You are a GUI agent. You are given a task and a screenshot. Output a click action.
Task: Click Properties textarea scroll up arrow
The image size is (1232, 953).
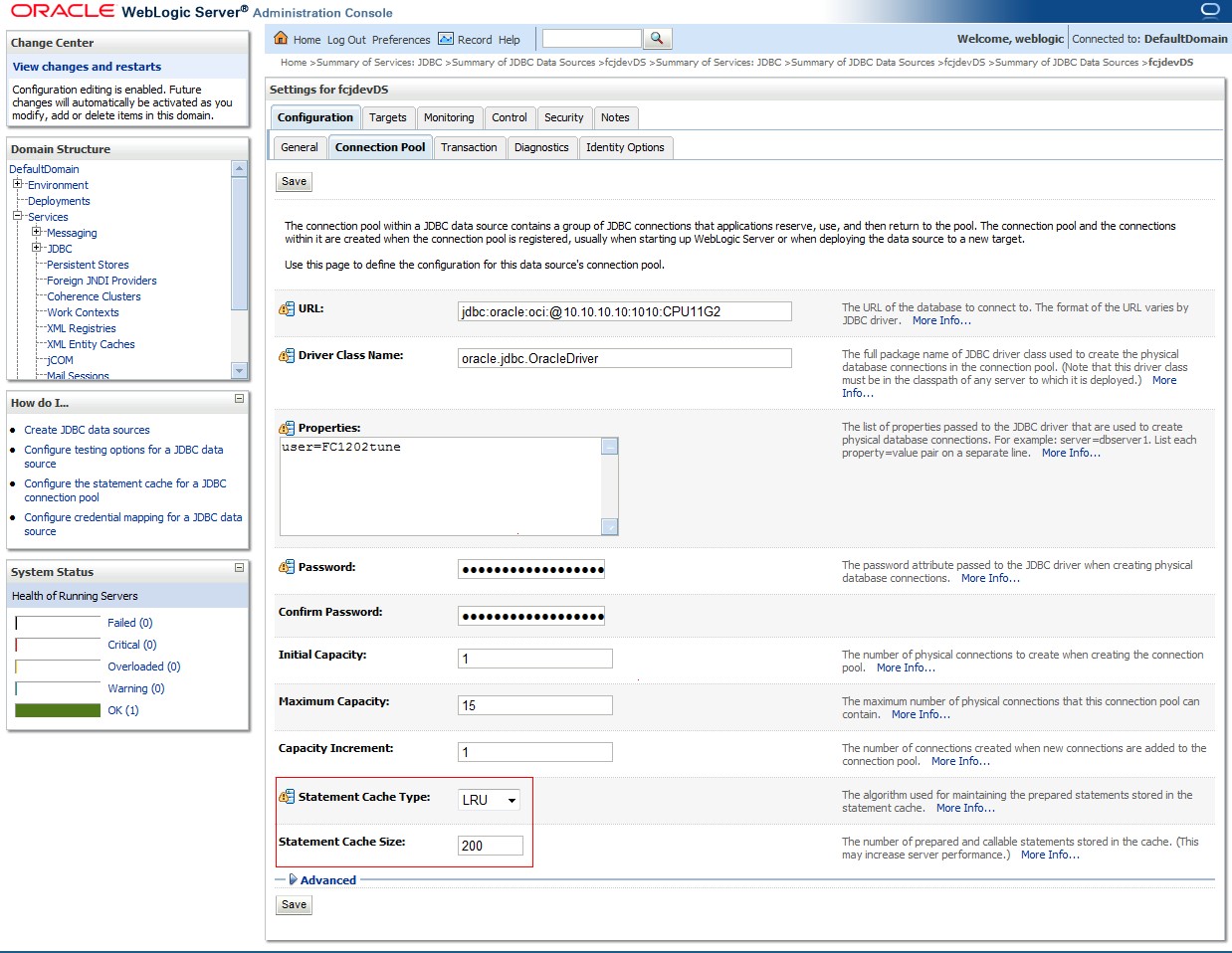point(610,447)
